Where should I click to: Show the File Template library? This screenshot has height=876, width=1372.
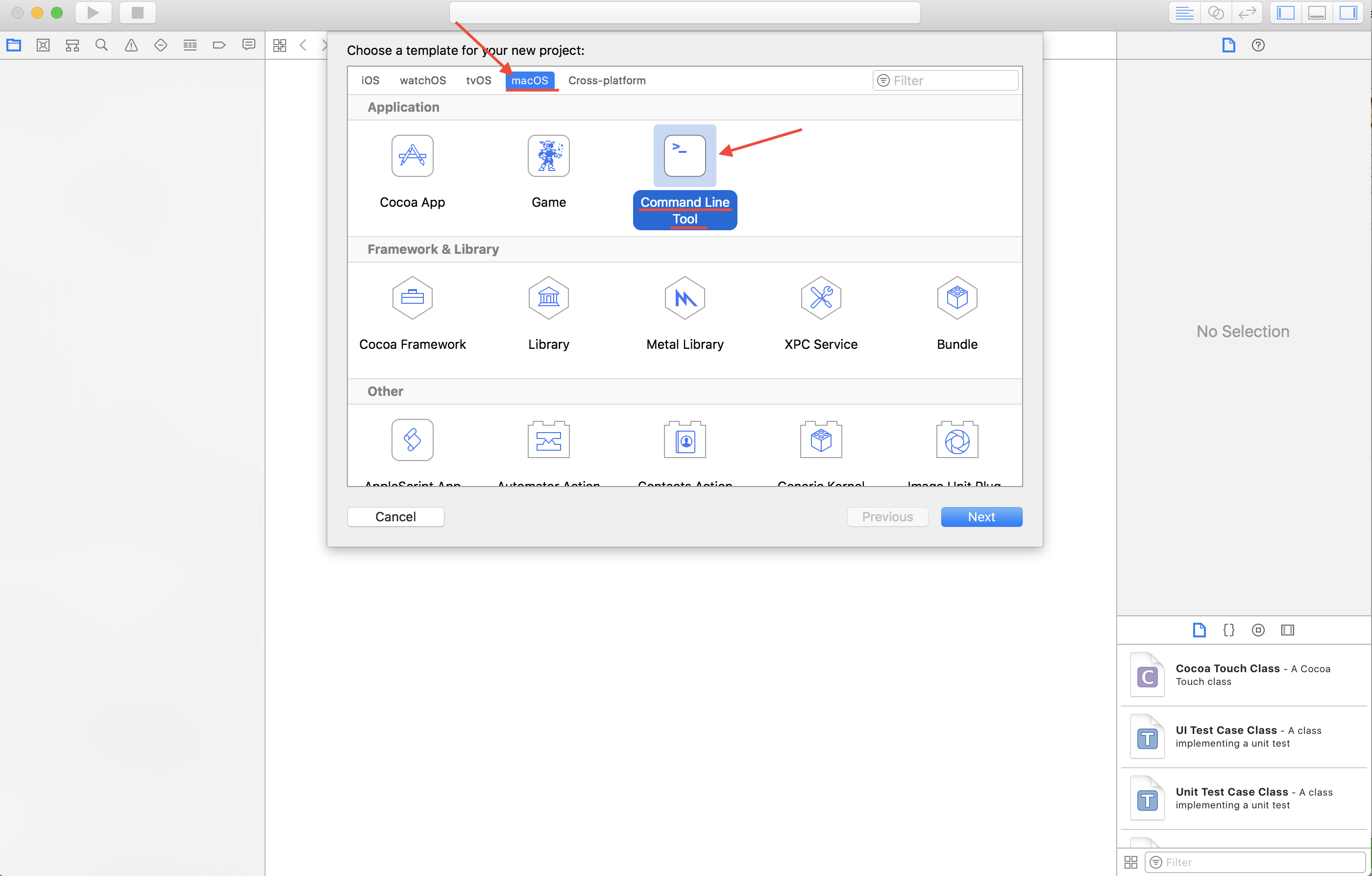pyautogui.click(x=1200, y=630)
